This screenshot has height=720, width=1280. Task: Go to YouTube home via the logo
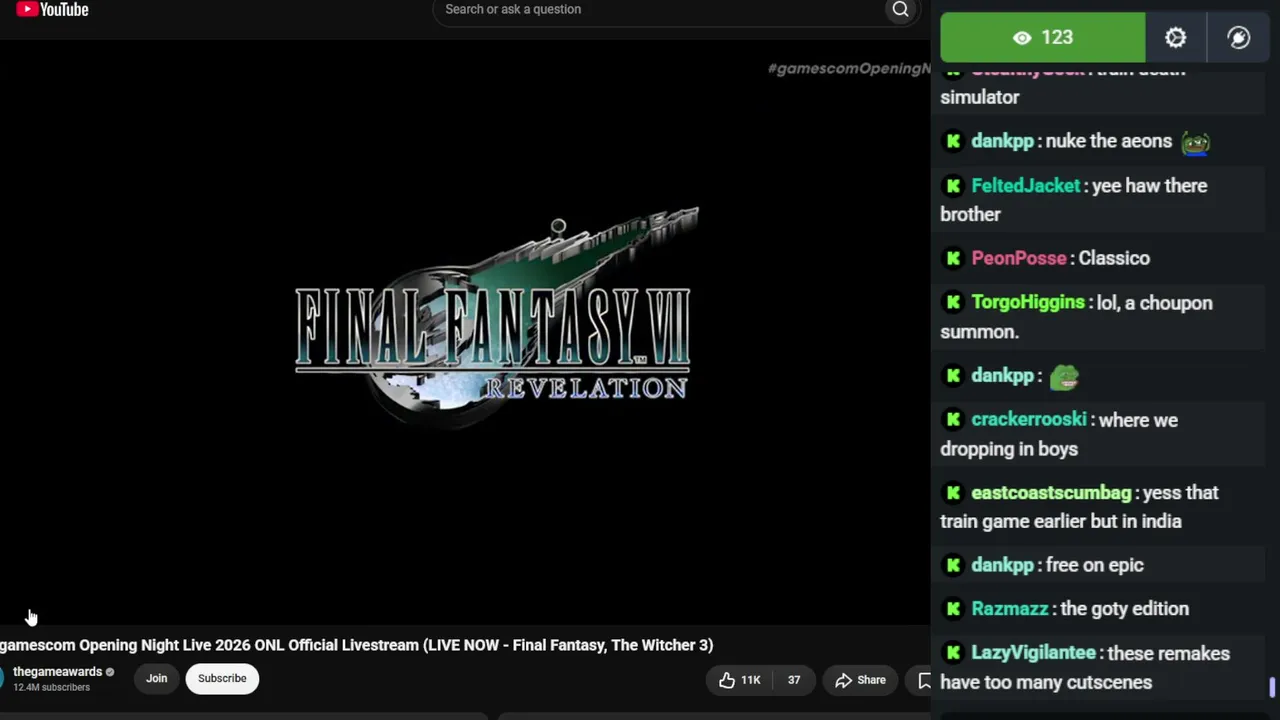(x=52, y=10)
